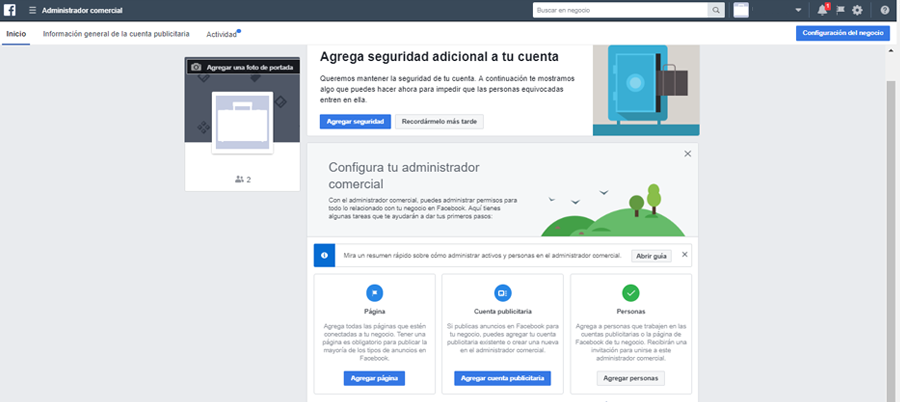Focus the Buscar en negocio search field

(620, 10)
